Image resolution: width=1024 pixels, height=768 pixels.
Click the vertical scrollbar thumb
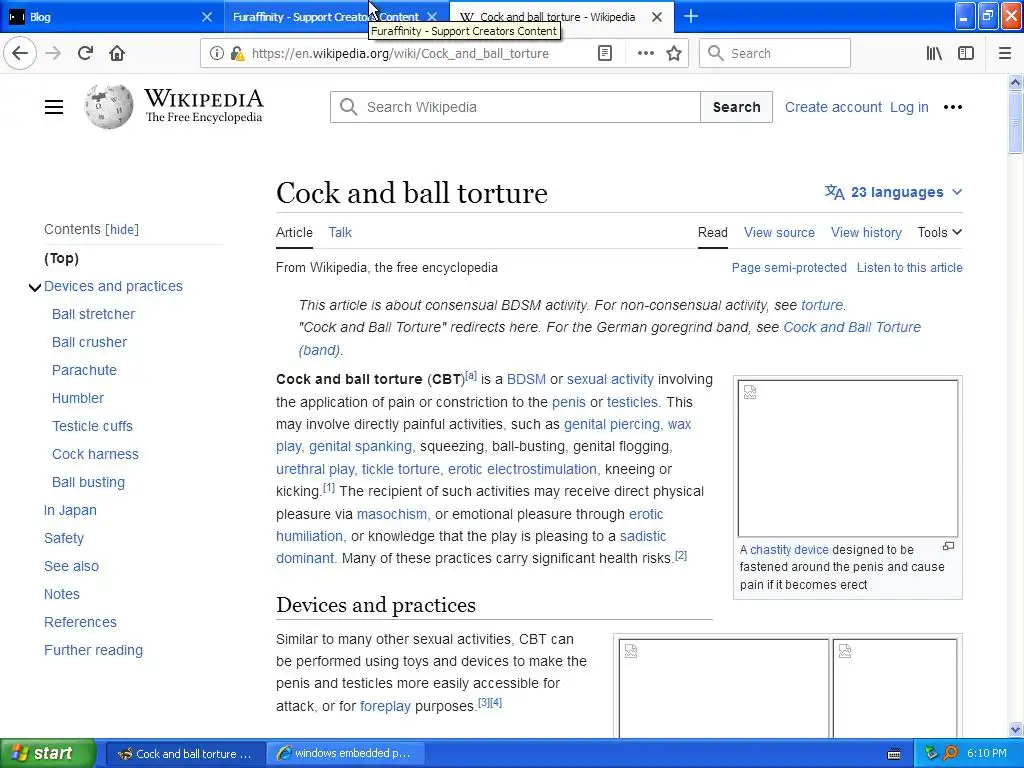point(1015,123)
